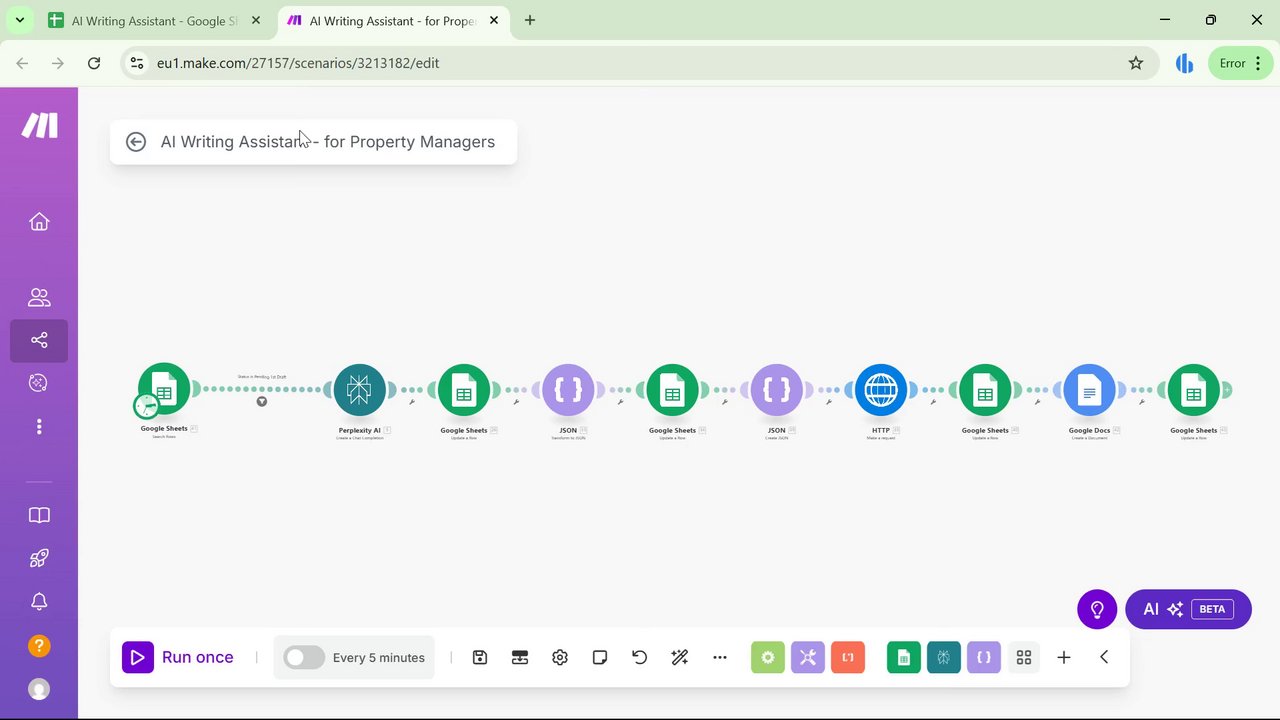Open the schedule clock on first module
Viewport: 1280px width, 720px height.
pos(146,405)
